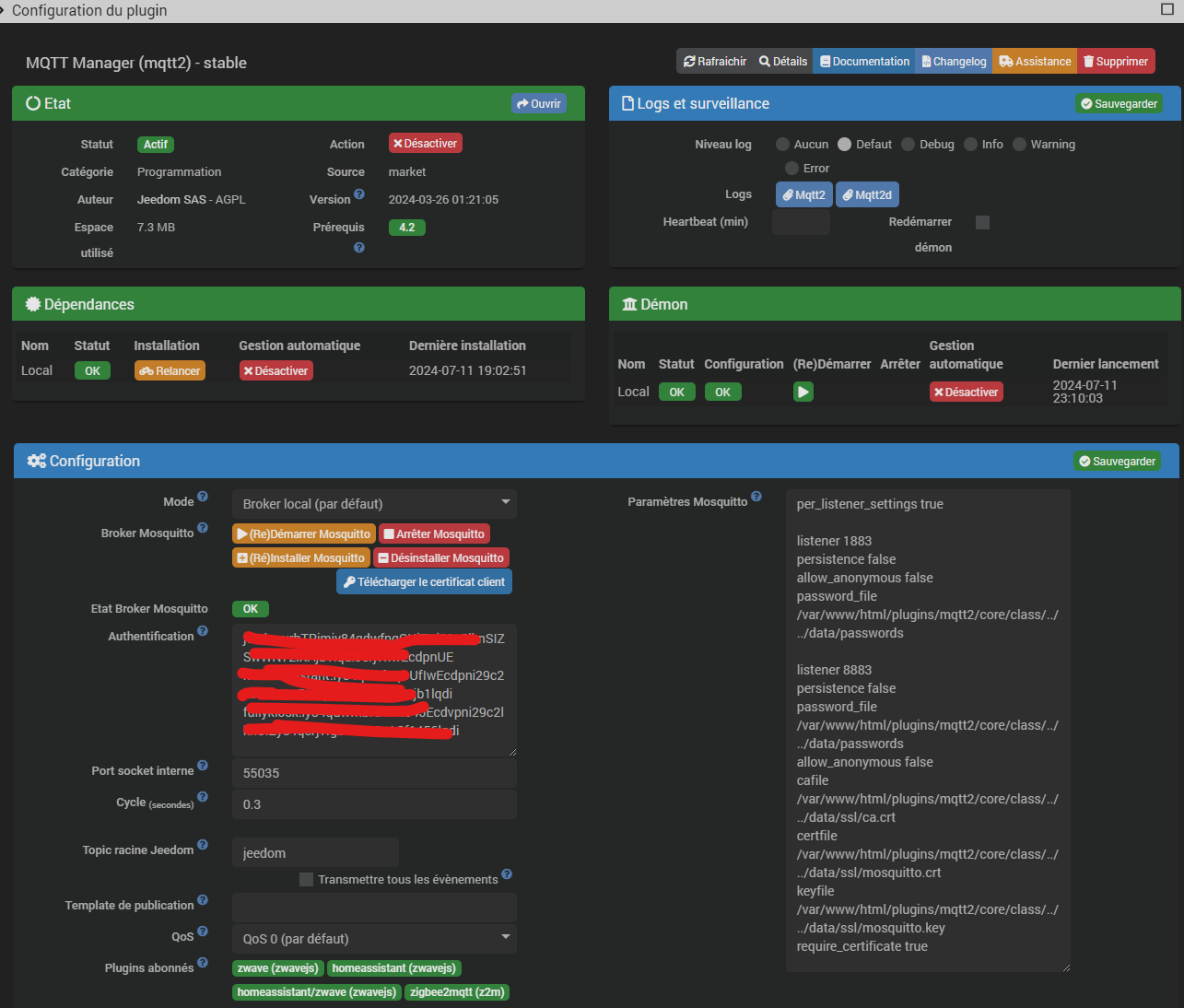Screen dimensions: 1184x1008
Task: Click the help icon beside Cycle (secondes)
Action: coord(203,797)
